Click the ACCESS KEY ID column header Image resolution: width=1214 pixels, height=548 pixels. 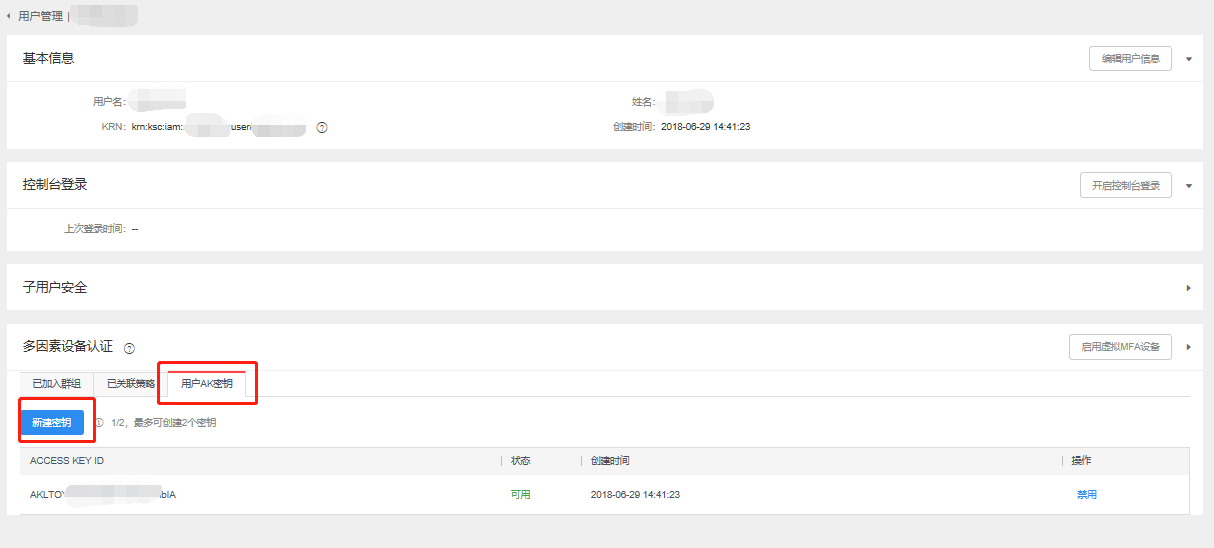[67, 461]
